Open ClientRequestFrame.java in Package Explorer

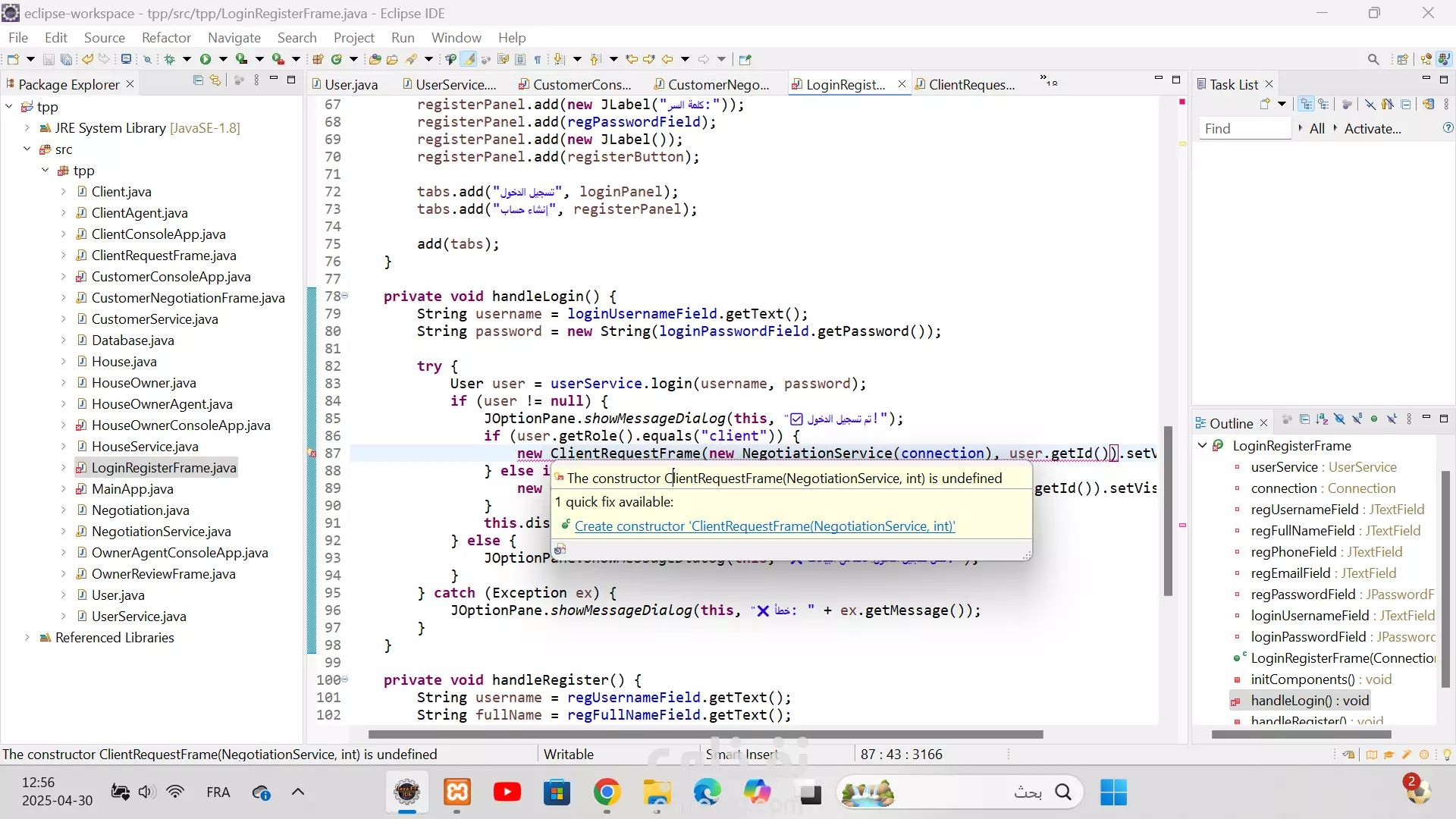click(164, 255)
